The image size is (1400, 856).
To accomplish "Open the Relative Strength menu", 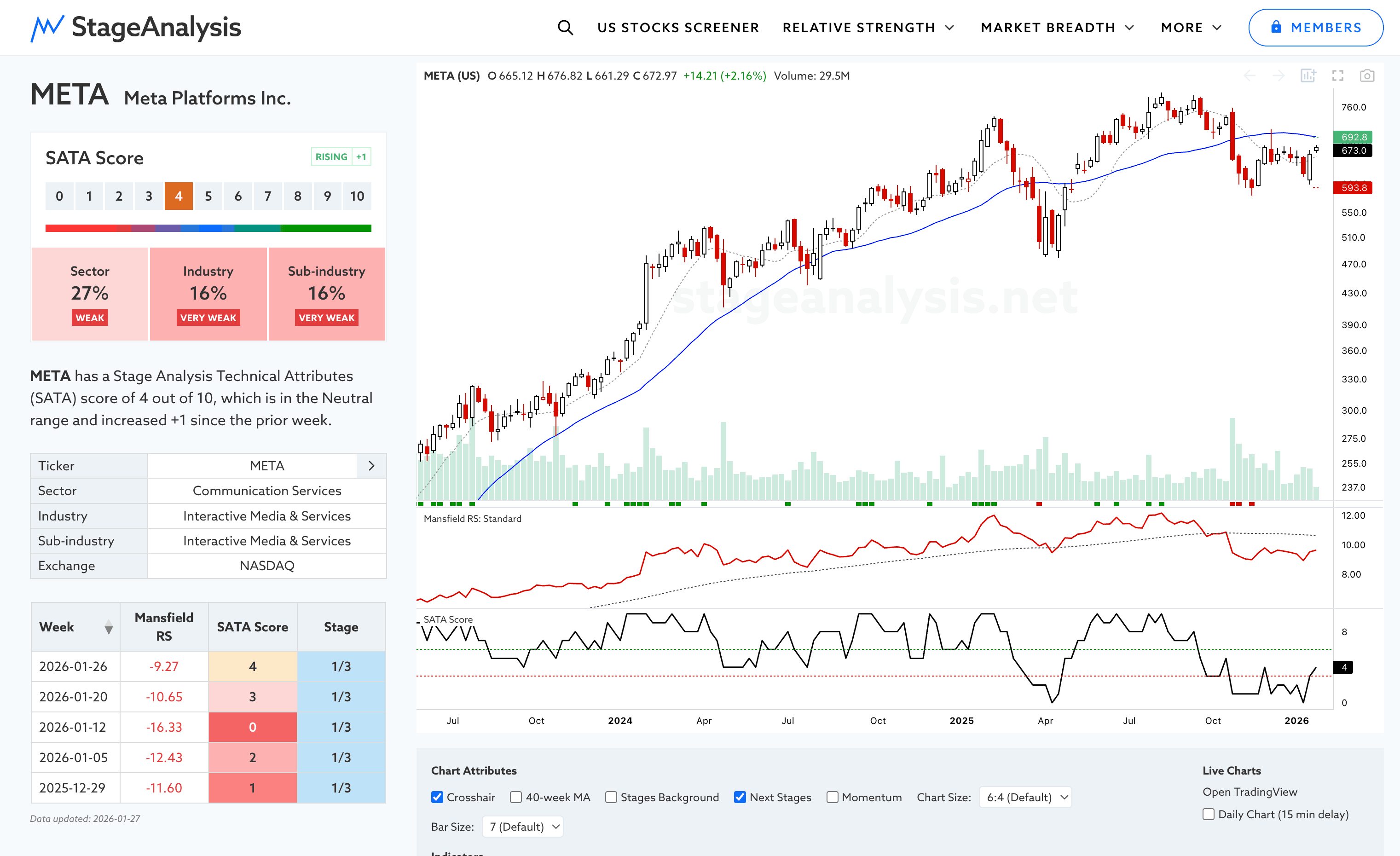I will pos(868,27).
